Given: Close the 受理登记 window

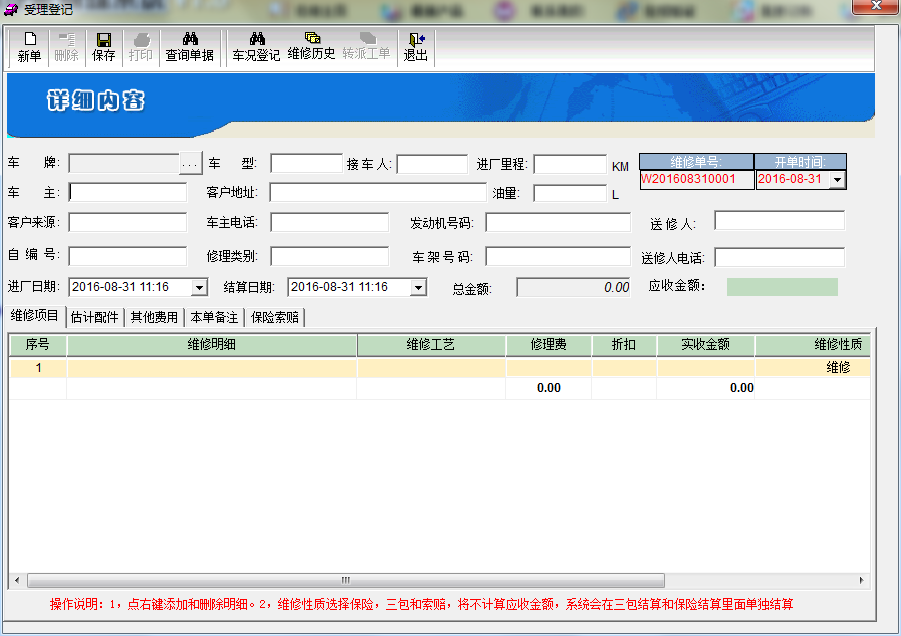Looking at the screenshot, I should tap(875, 6).
